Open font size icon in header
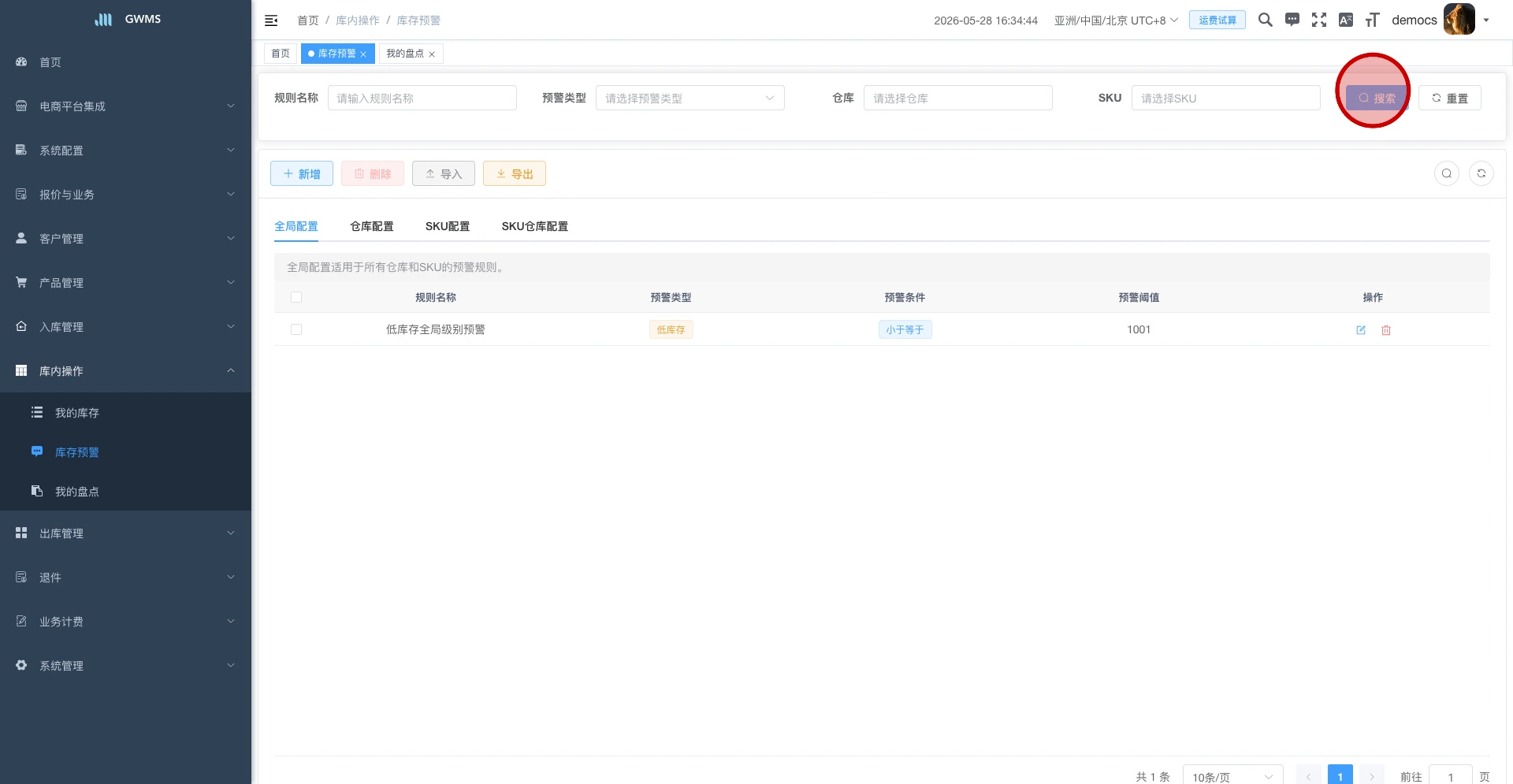Image resolution: width=1513 pixels, height=784 pixels. coord(1373,20)
